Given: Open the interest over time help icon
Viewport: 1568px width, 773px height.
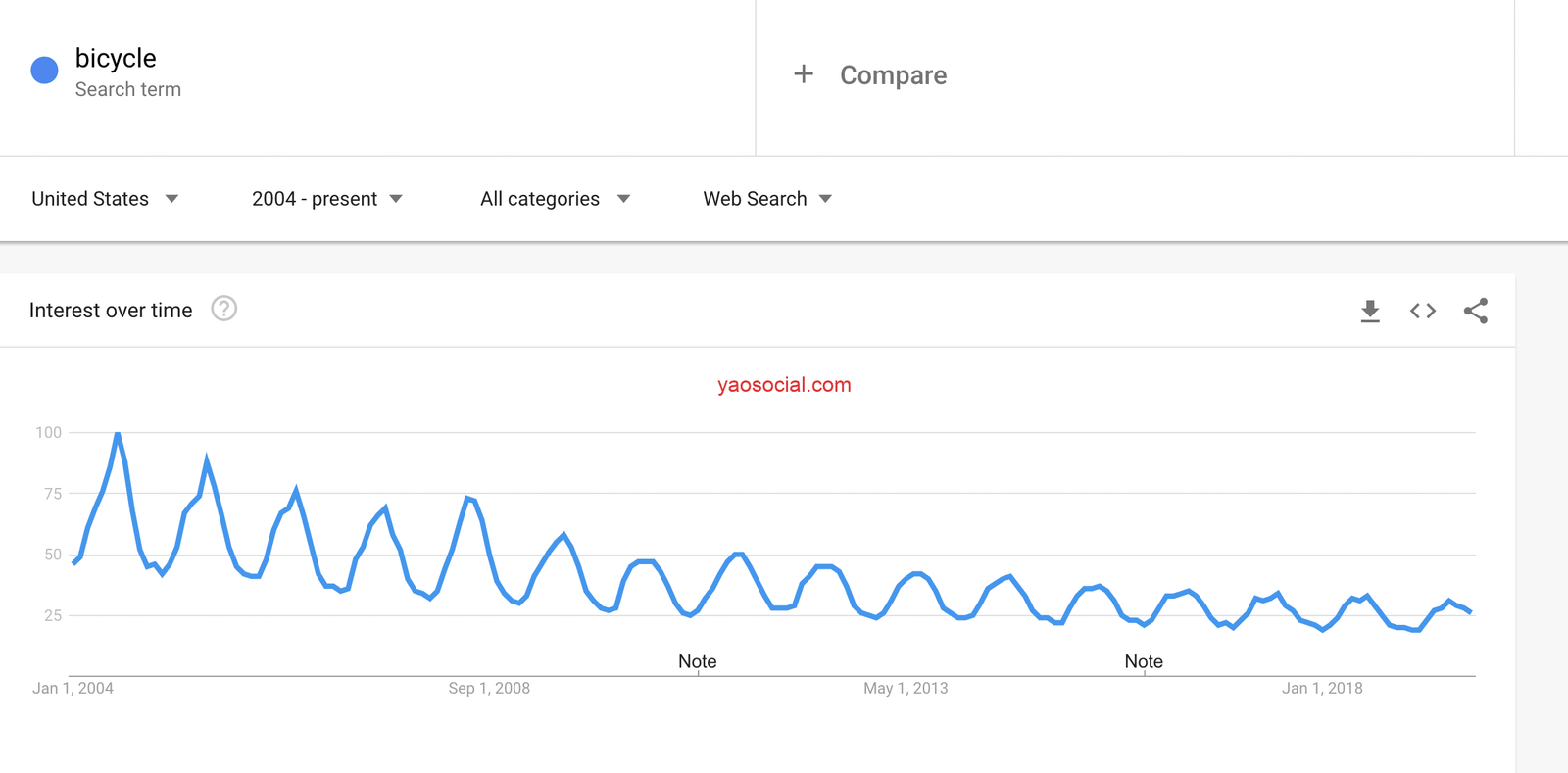Looking at the screenshot, I should [x=223, y=310].
